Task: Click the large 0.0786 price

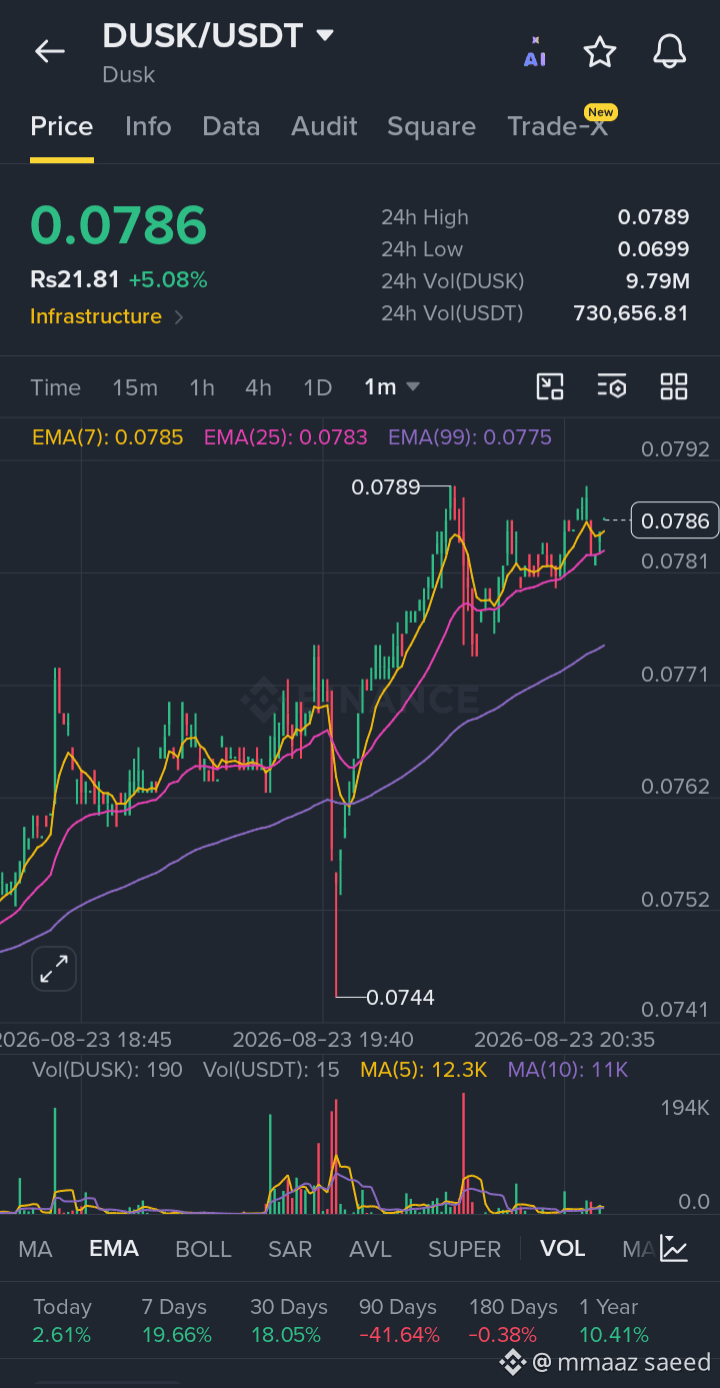Action: 118,225
